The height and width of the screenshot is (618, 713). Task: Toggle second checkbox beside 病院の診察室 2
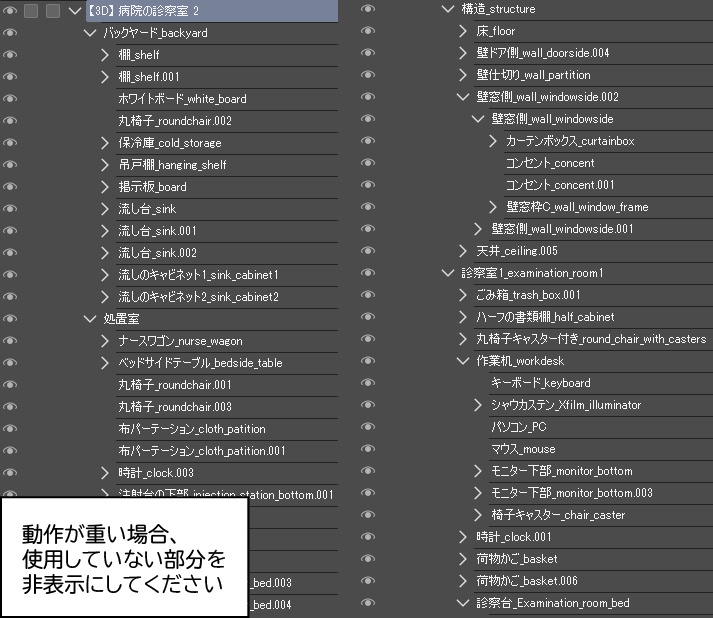53,10
